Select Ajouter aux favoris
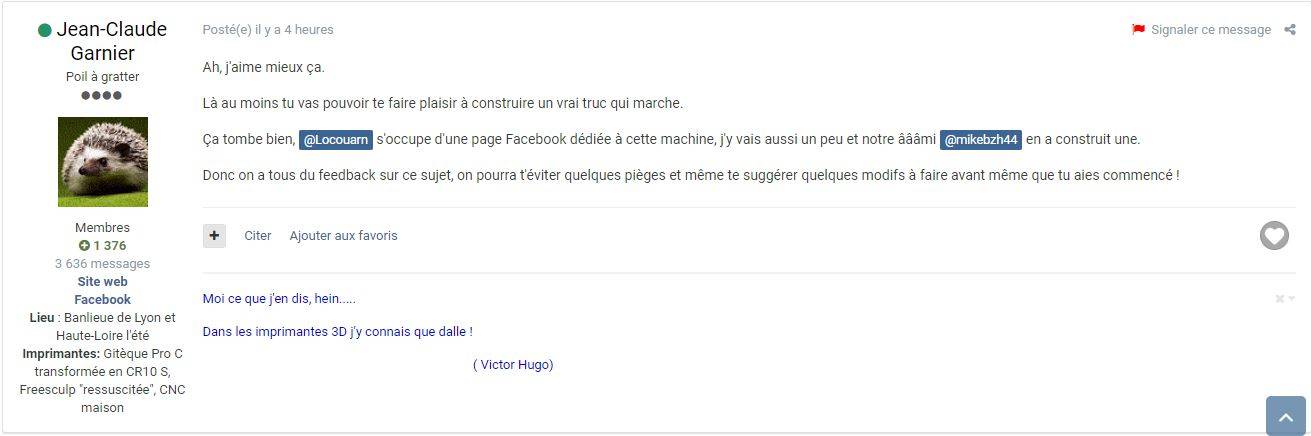 point(343,236)
